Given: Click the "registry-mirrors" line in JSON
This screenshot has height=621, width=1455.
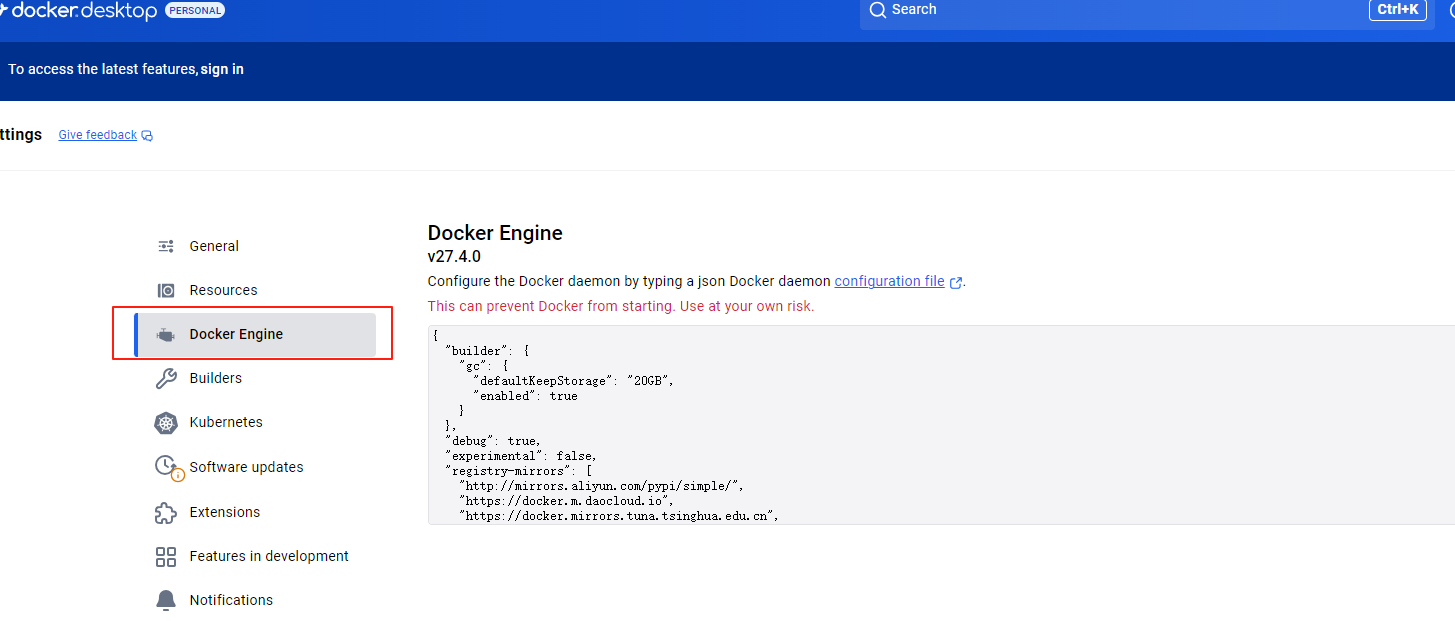Looking at the screenshot, I should coord(520,471).
